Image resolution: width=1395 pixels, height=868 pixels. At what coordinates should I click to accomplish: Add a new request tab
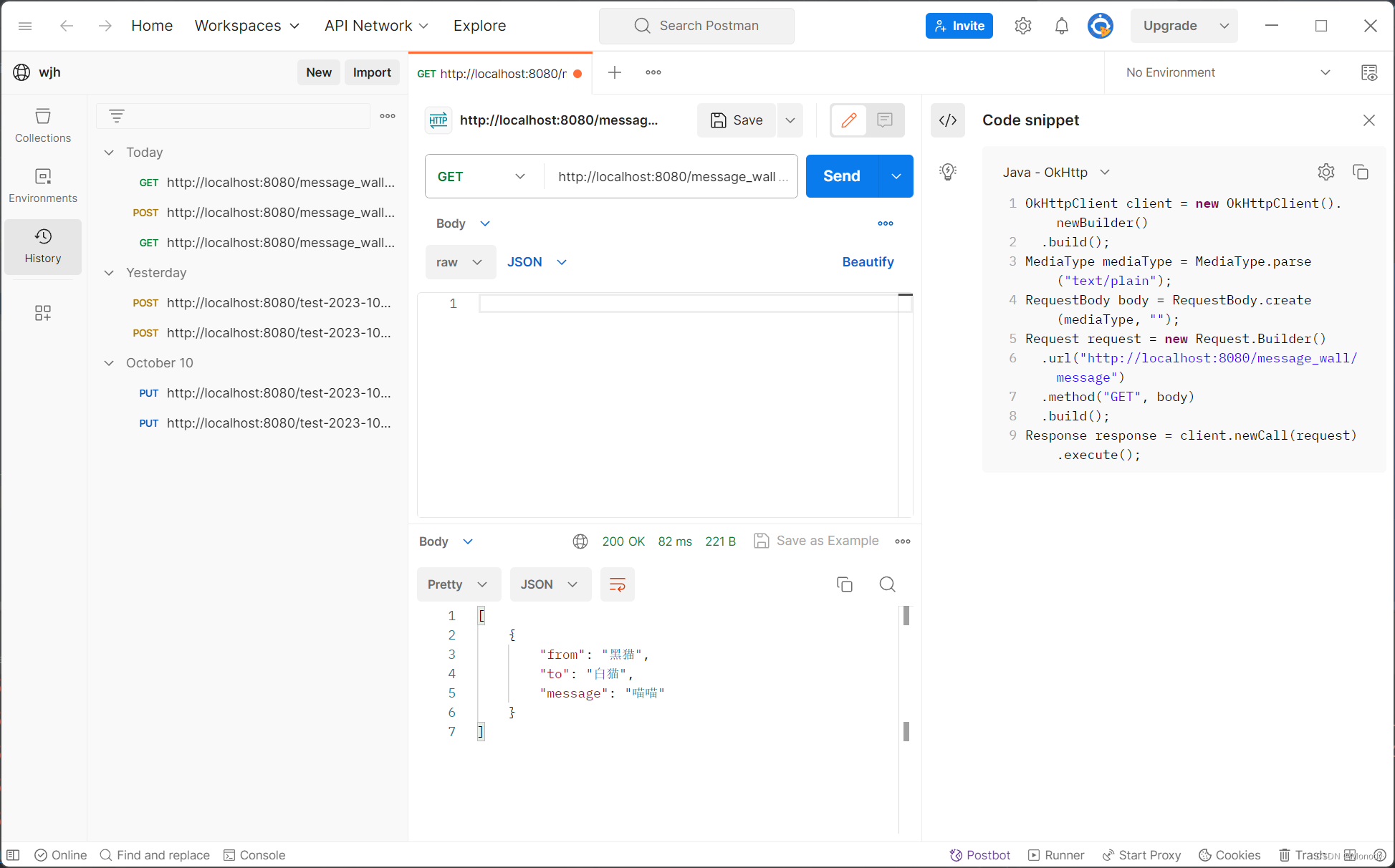(x=615, y=72)
